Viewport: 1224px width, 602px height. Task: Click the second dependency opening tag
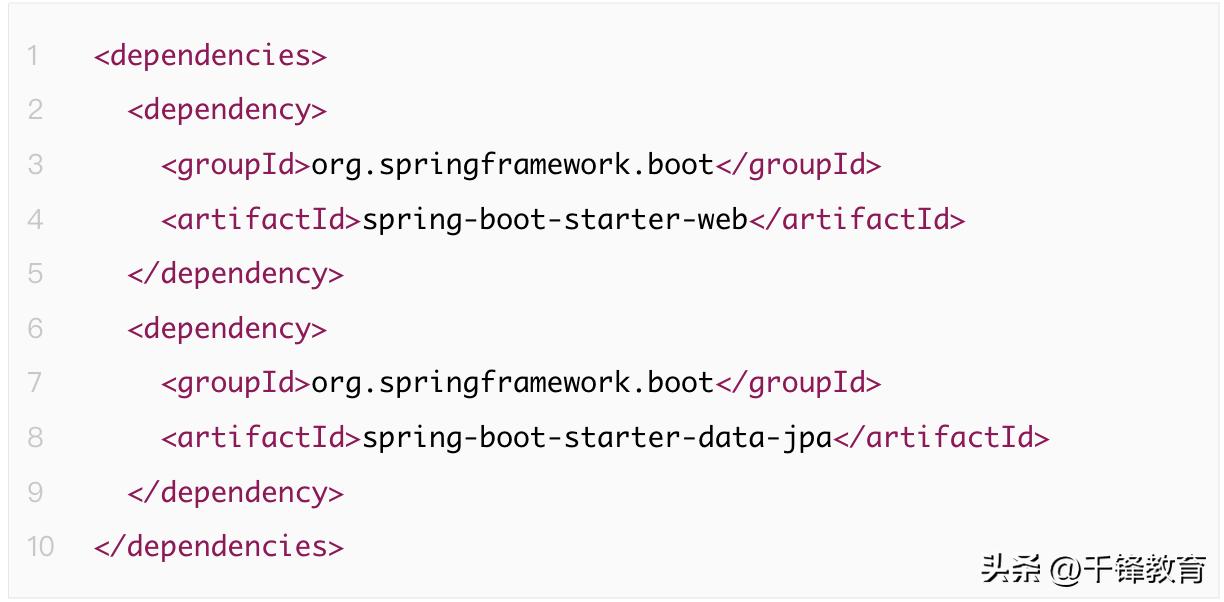click(226, 328)
